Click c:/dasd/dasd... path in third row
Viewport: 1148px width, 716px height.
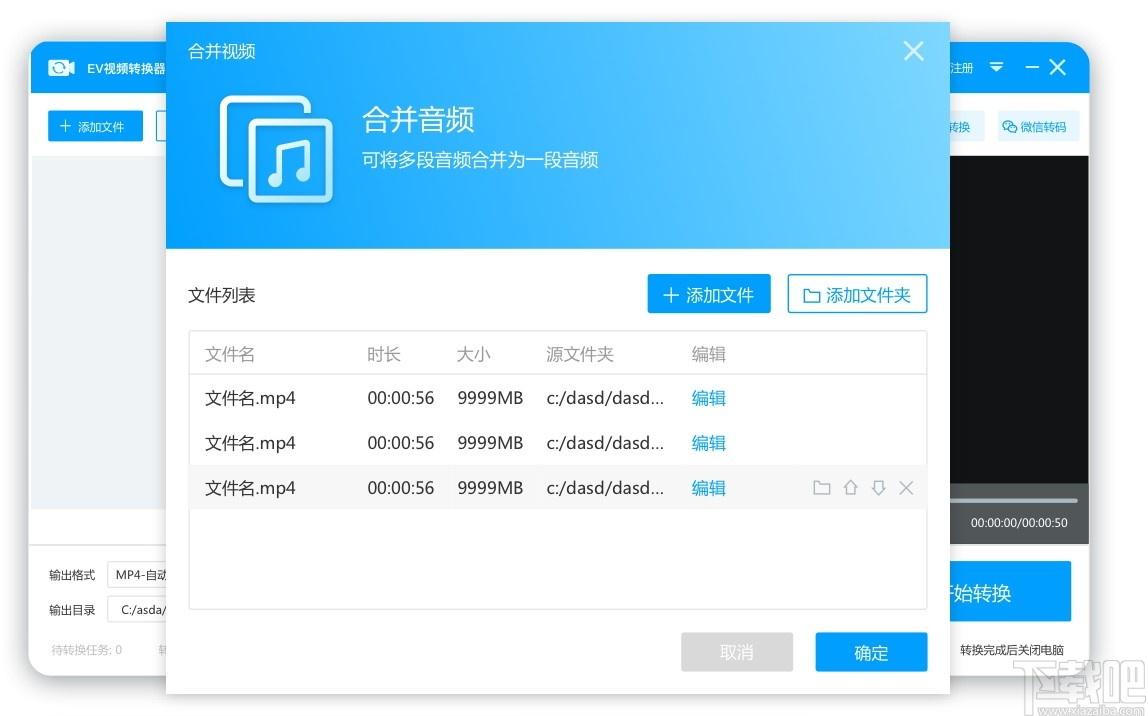point(605,488)
